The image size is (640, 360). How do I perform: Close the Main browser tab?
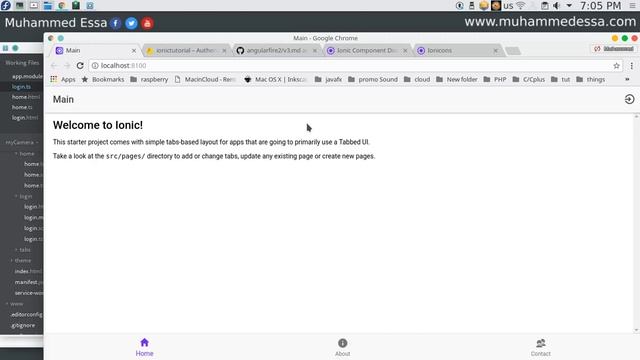tap(134, 50)
